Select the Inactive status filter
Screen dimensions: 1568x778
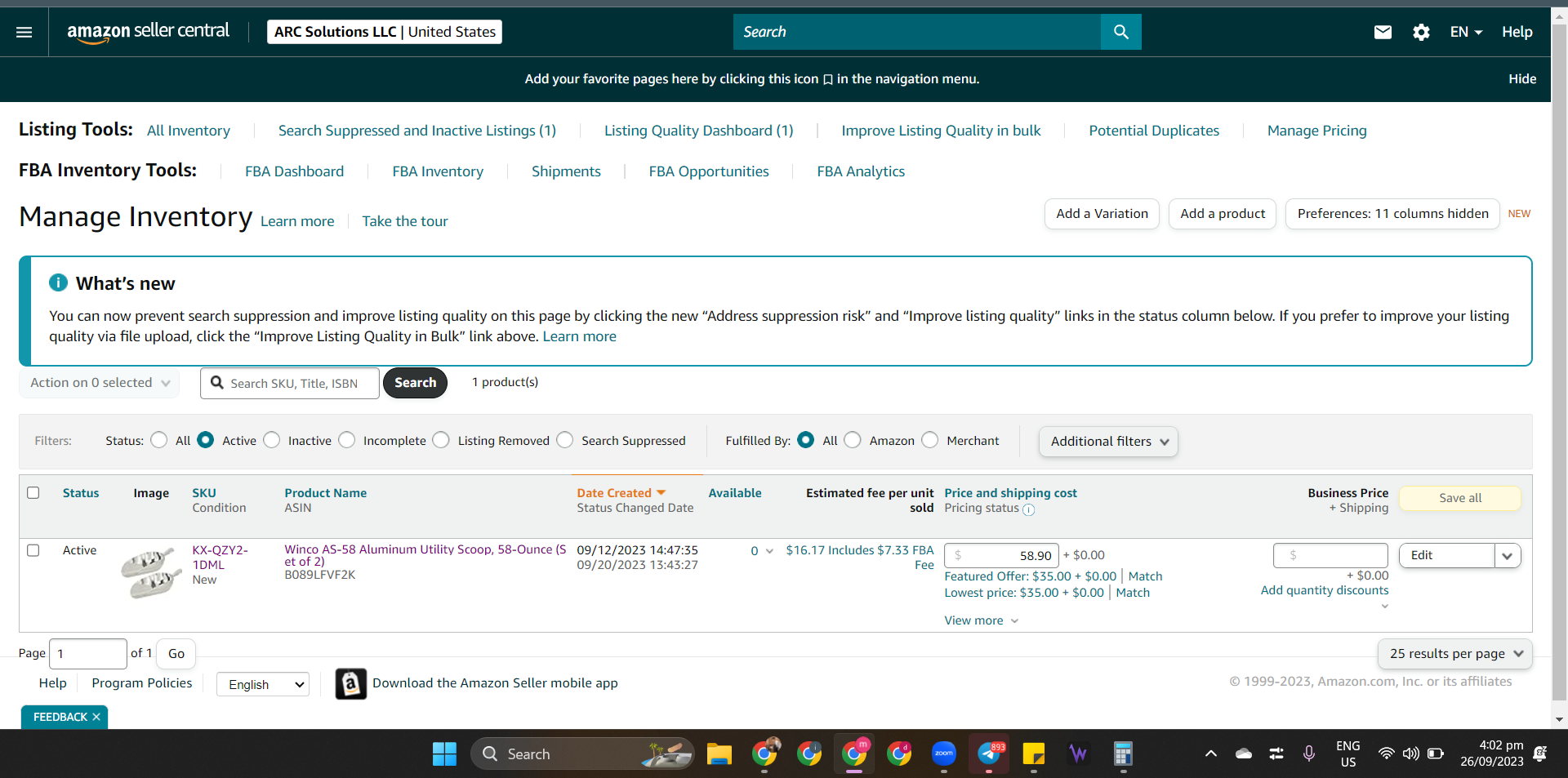(x=272, y=440)
